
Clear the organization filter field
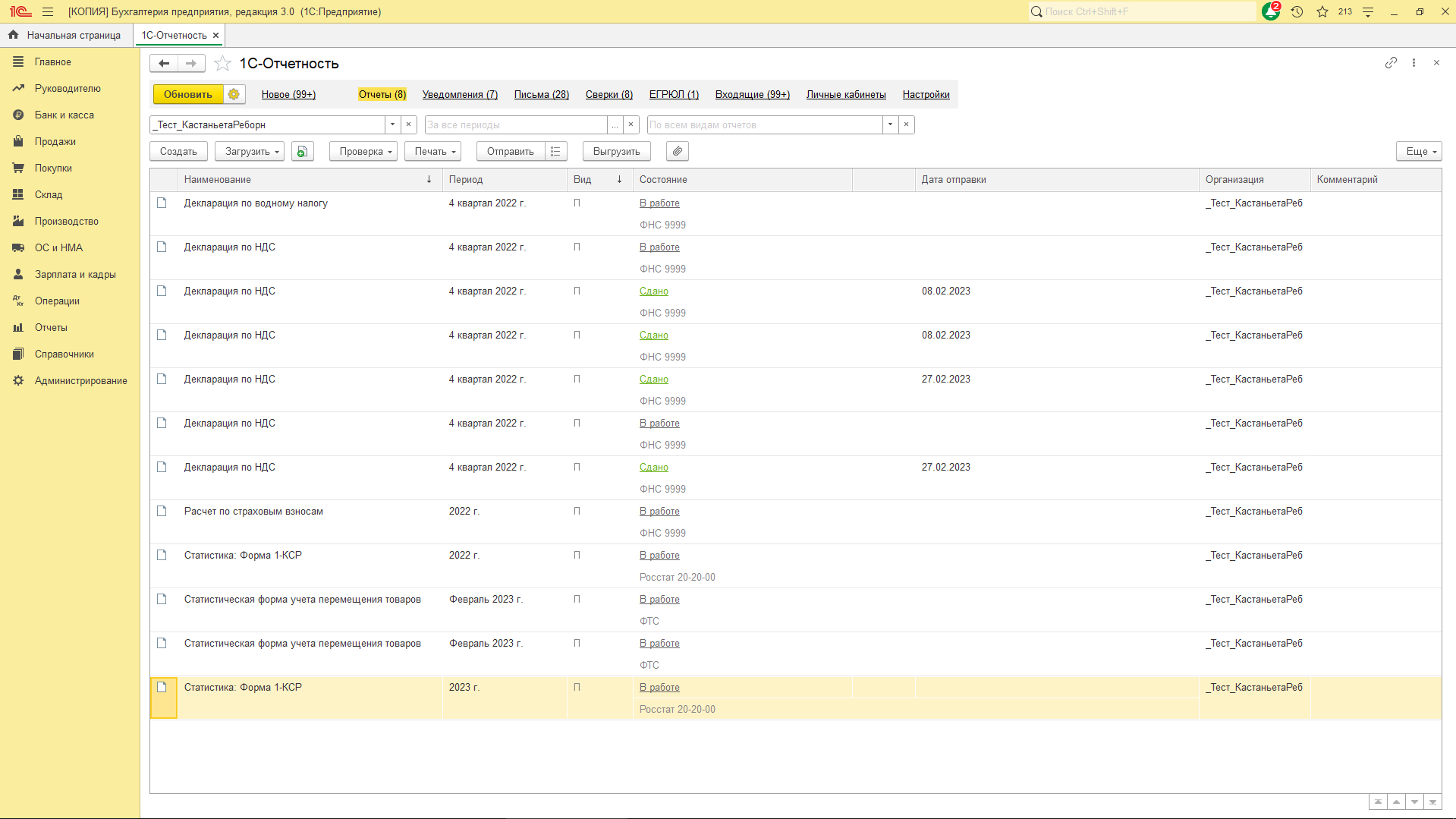(408, 124)
